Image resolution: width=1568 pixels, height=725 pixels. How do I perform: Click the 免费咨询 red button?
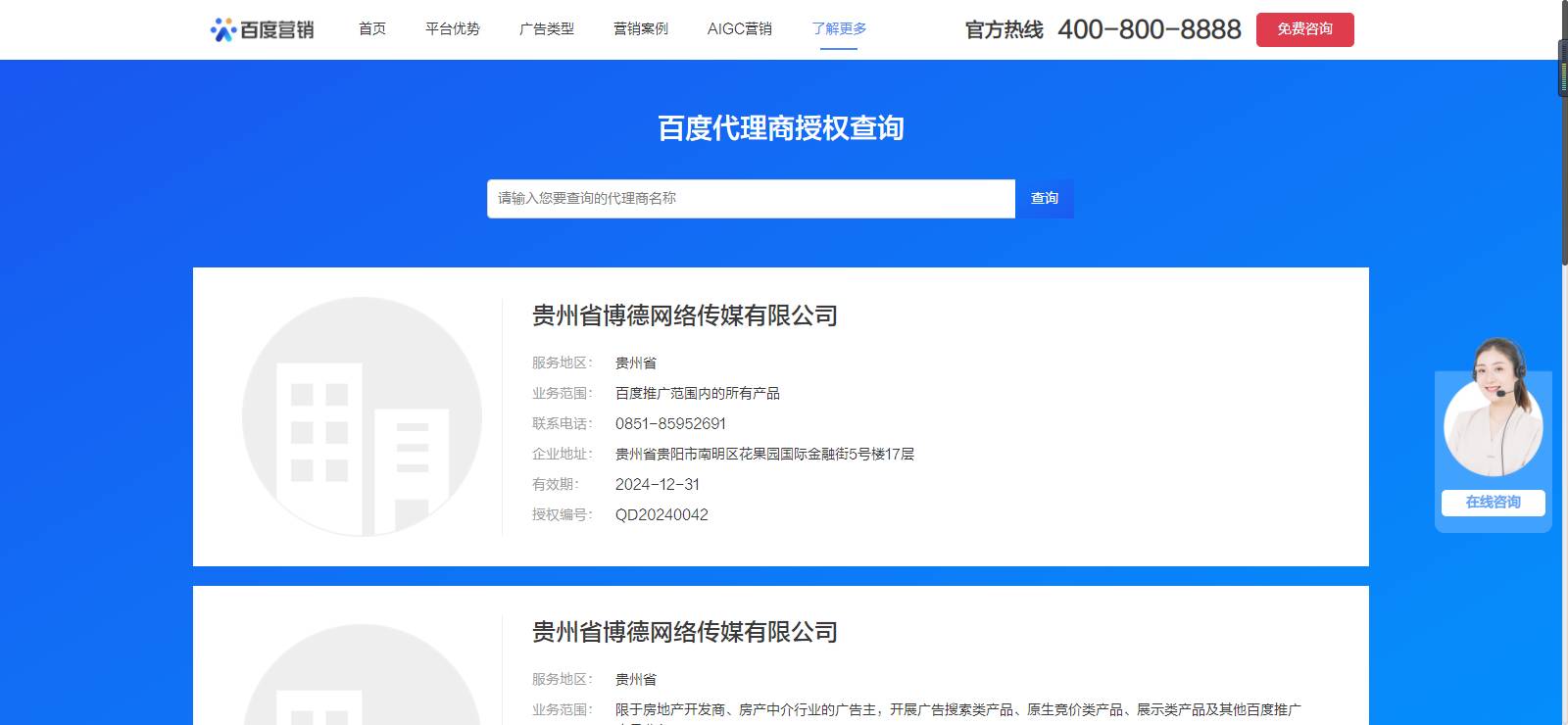click(x=1305, y=29)
